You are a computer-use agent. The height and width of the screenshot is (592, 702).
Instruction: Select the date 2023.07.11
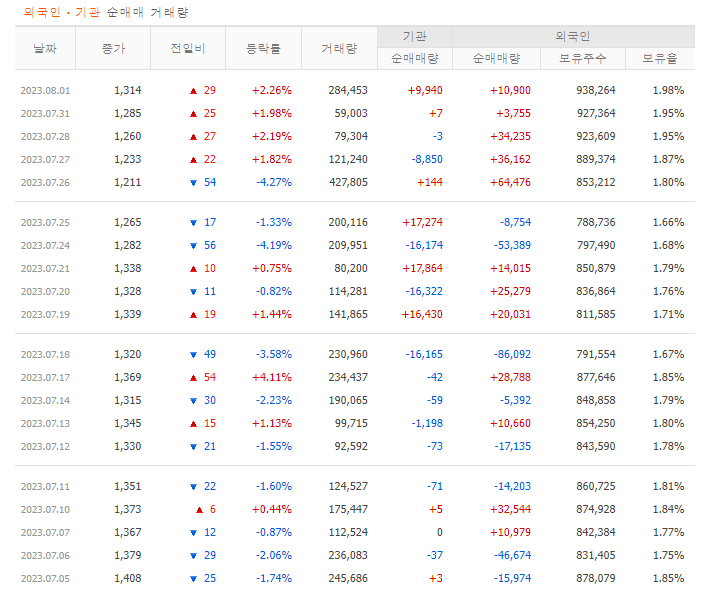pos(45,486)
